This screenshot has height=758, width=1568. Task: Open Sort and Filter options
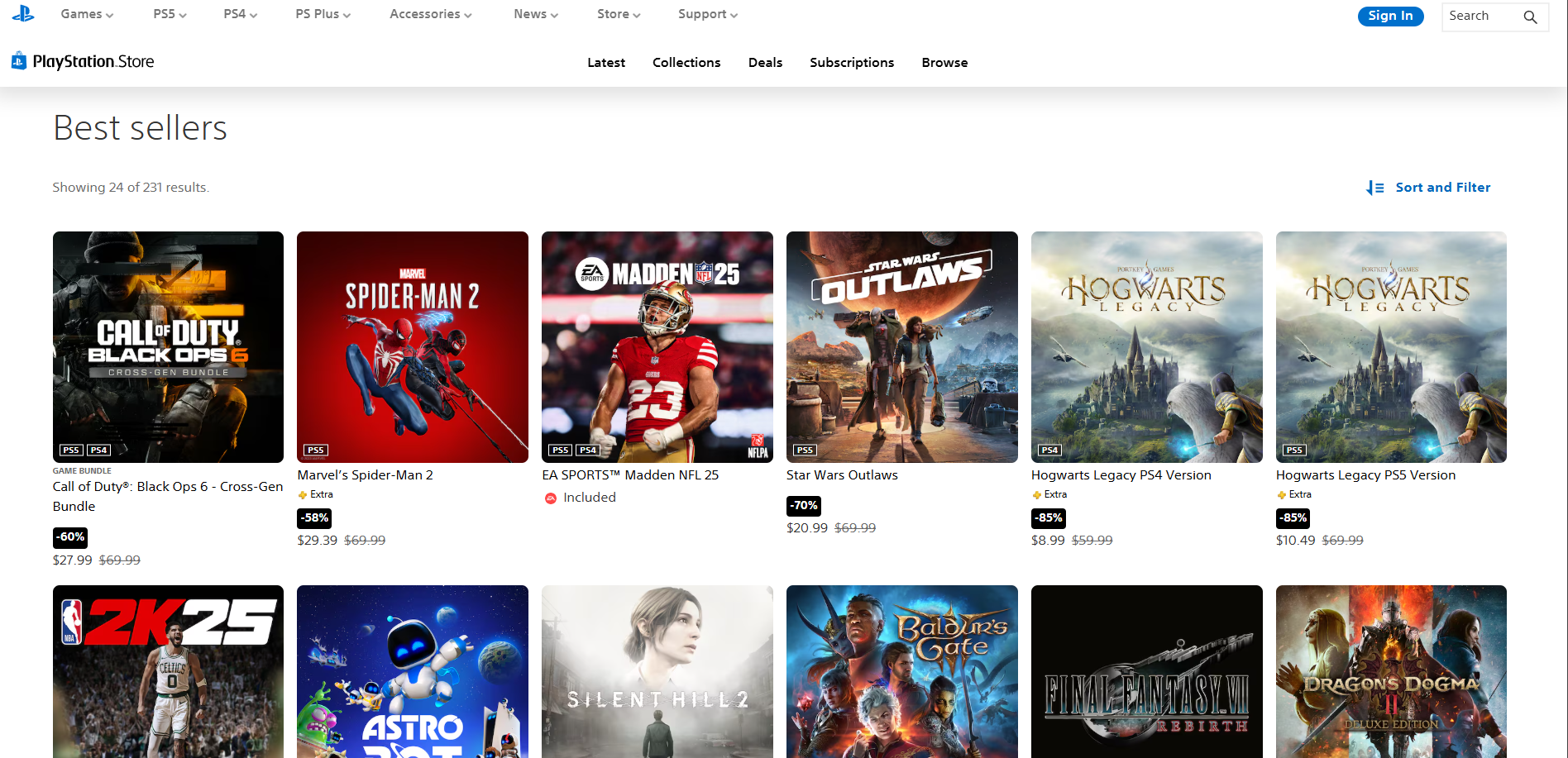[1428, 188]
